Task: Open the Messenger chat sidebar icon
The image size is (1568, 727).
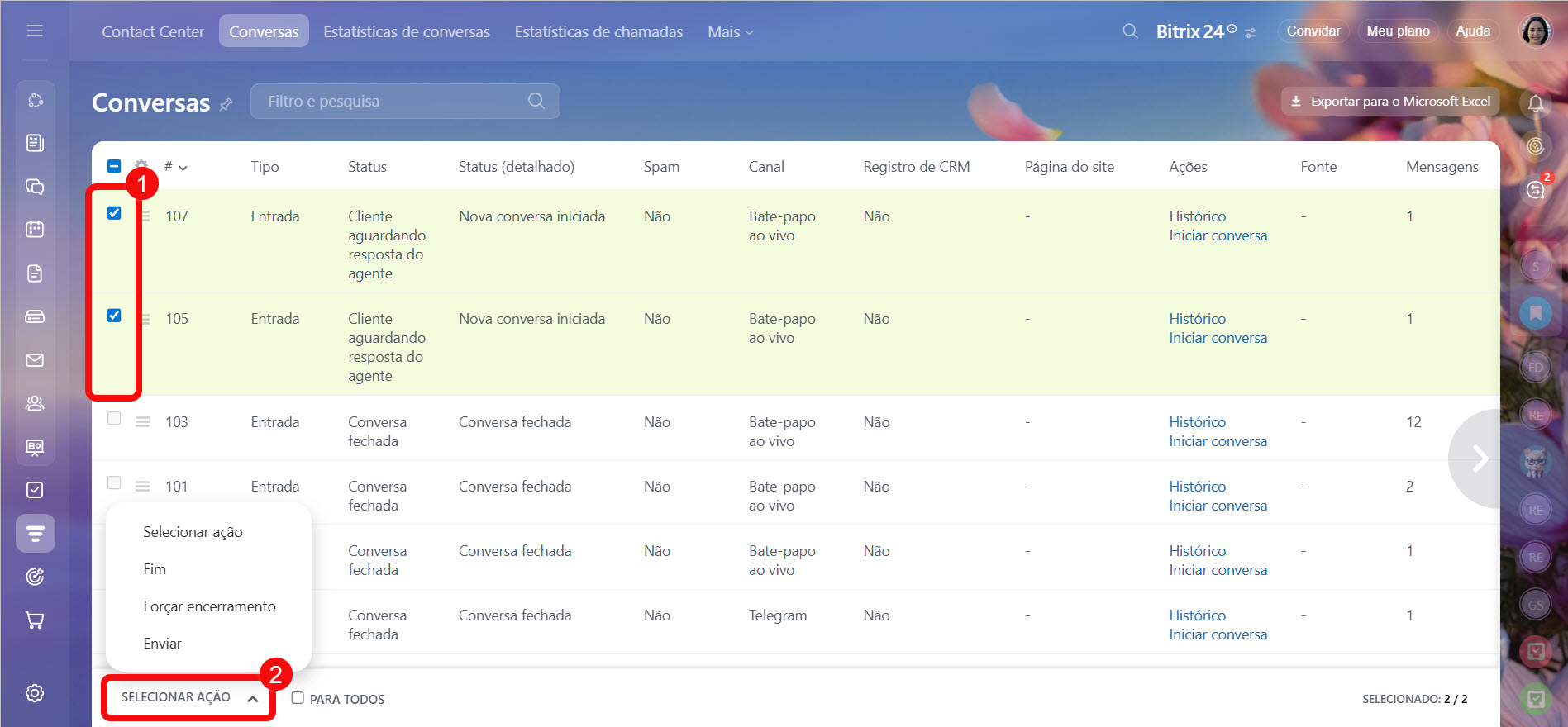Action: point(35,187)
